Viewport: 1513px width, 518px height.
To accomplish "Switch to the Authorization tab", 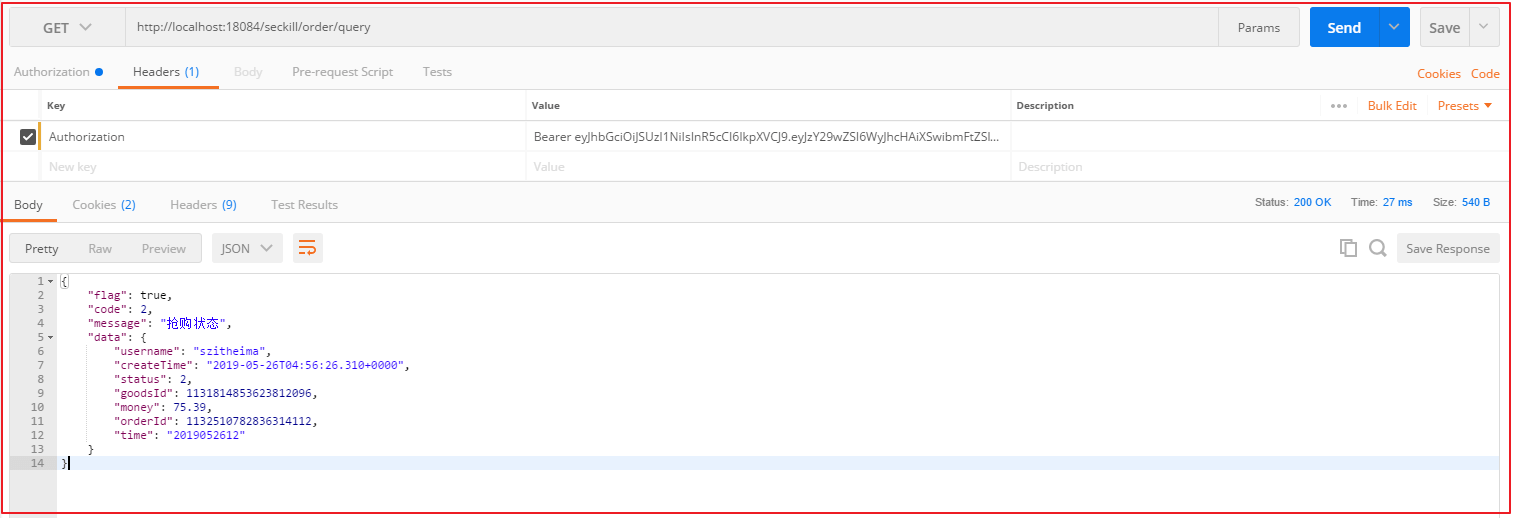I will [x=58, y=72].
